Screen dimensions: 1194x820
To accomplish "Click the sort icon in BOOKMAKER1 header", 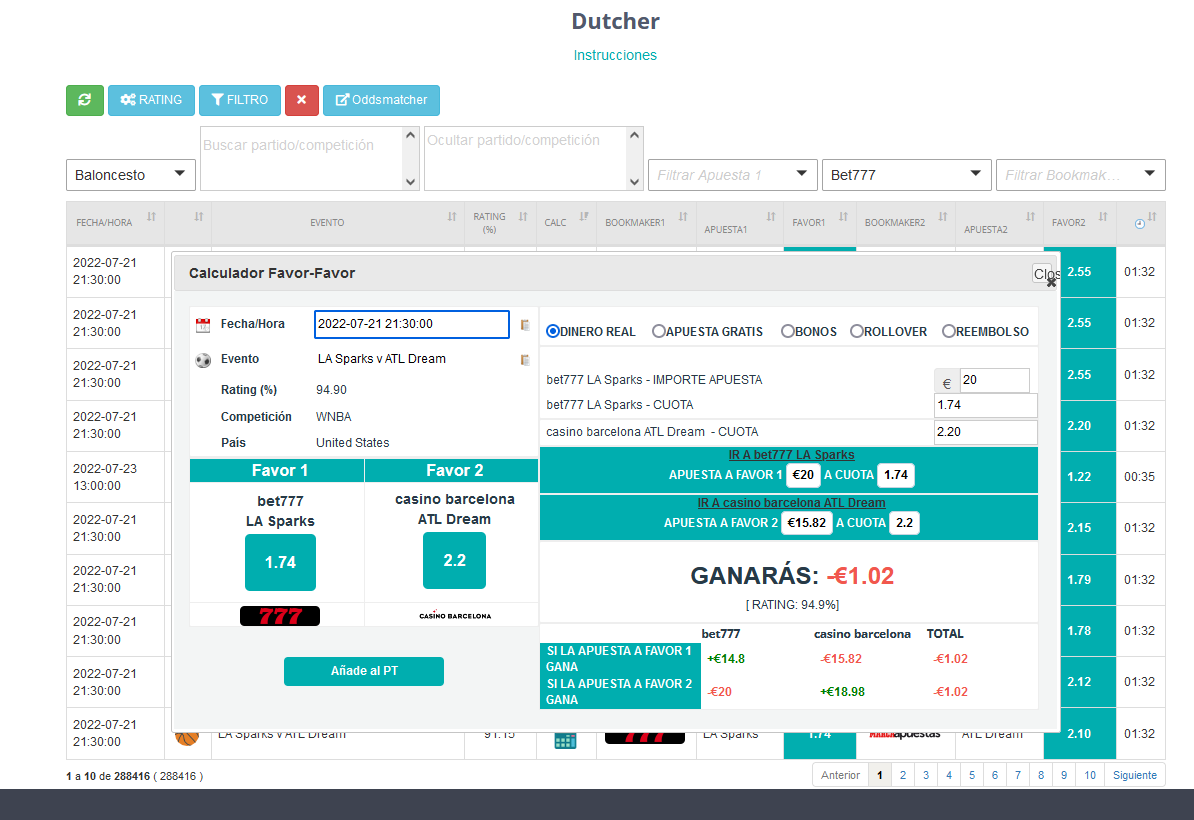I will click(683, 217).
